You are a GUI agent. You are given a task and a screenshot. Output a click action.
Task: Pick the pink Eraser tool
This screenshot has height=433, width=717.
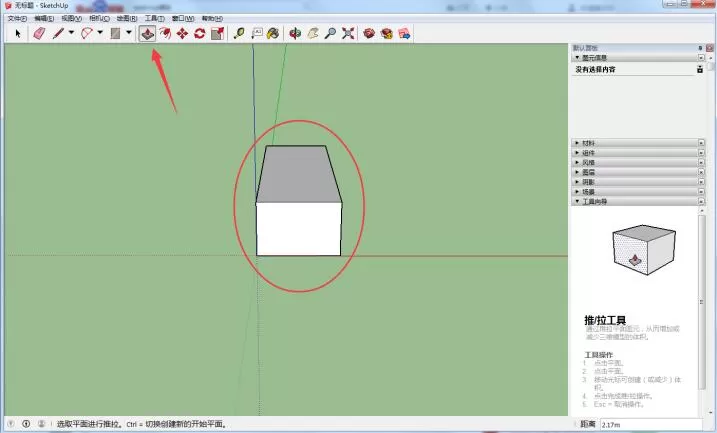coord(39,33)
